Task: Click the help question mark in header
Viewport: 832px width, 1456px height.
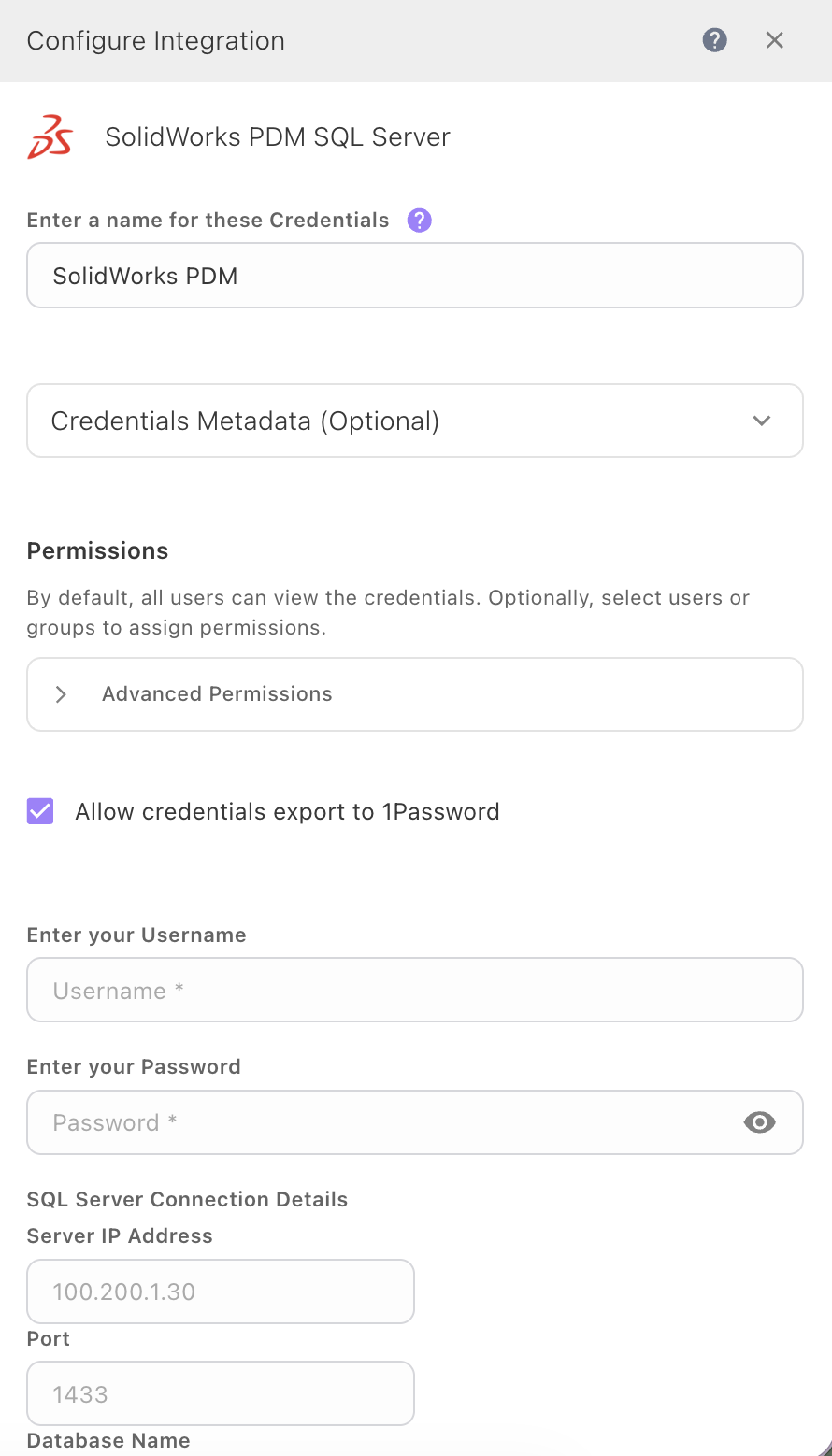Action: [714, 40]
